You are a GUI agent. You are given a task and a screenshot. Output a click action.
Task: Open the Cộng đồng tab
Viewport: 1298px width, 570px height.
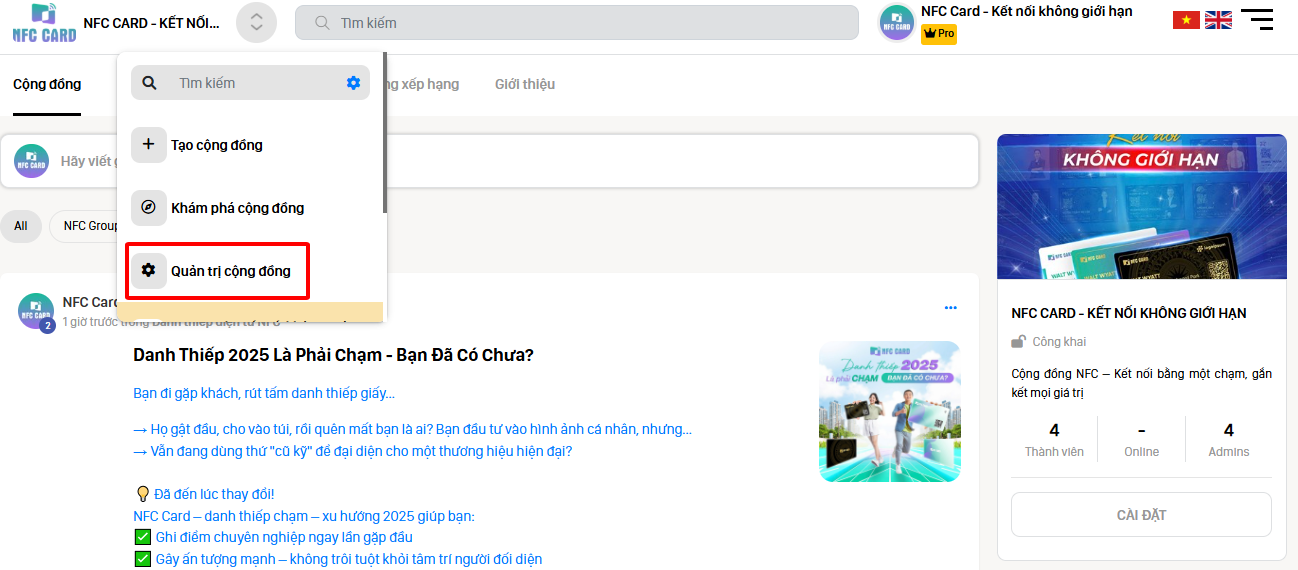point(47,84)
